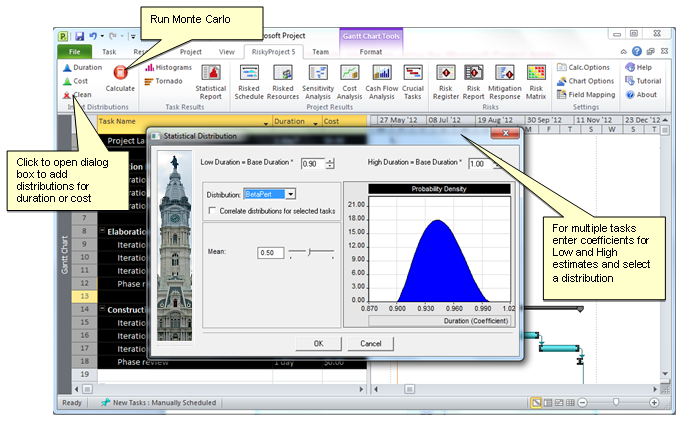
Task: Click the Save icon in quick access toolbar
Action: (80, 36)
